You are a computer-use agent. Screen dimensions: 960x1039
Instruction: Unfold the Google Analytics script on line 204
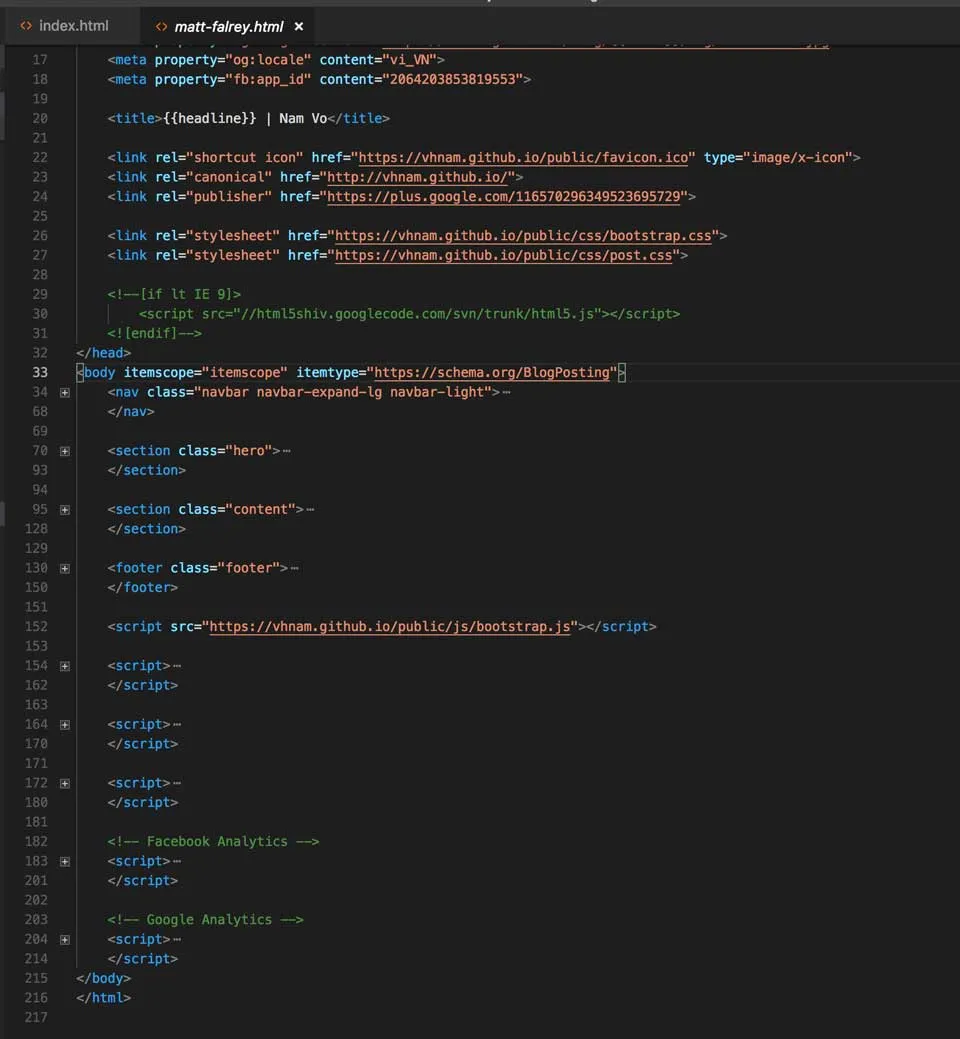(65, 940)
